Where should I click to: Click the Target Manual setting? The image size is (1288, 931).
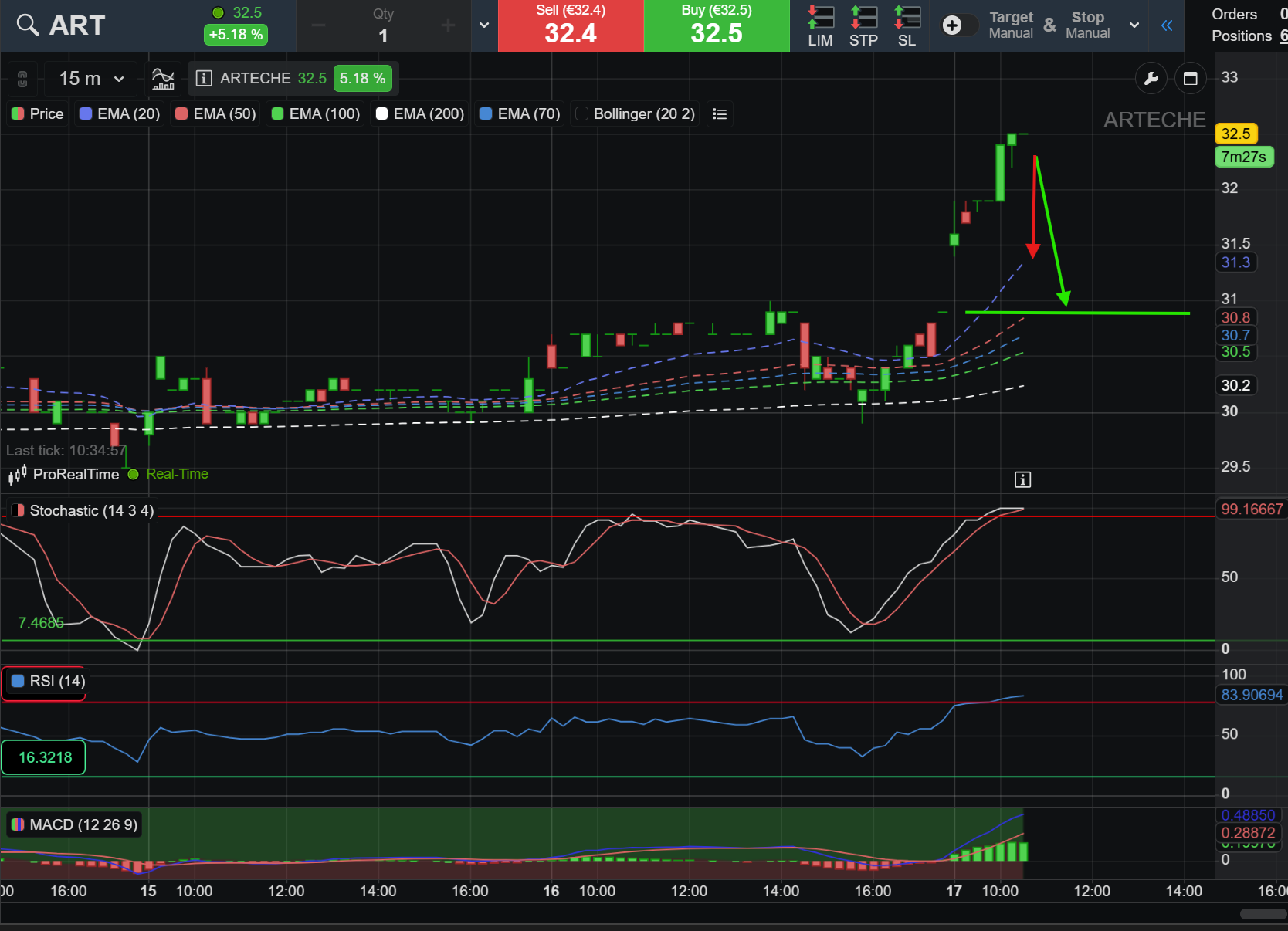[1011, 25]
